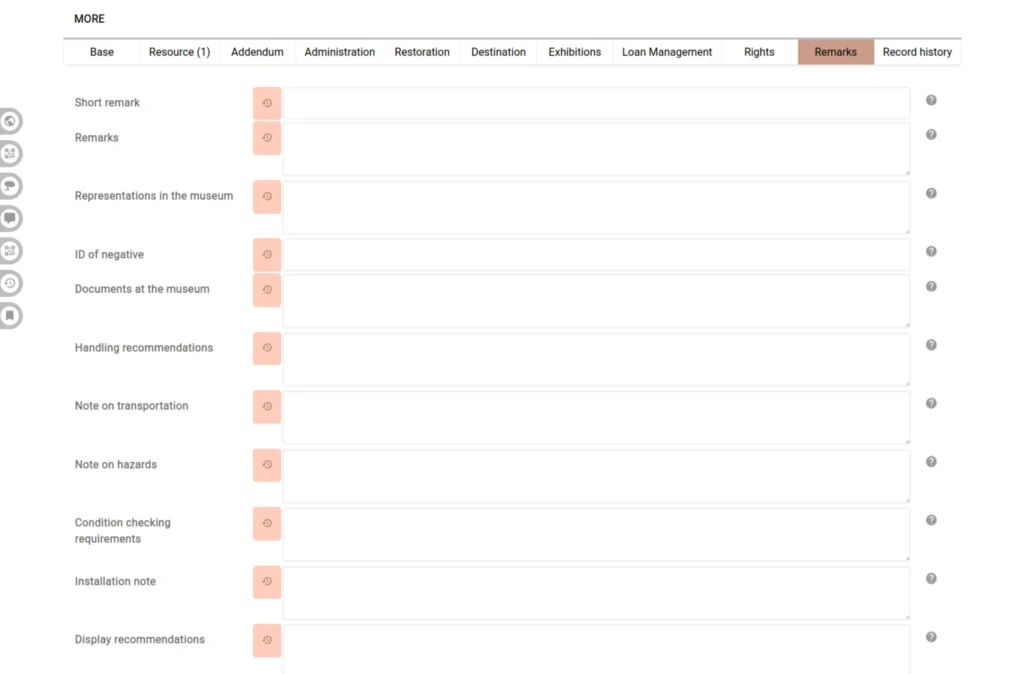This screenshot has height=674, width=1024.
Task: Click the 'Note on hazards' label
Action: 116,465
